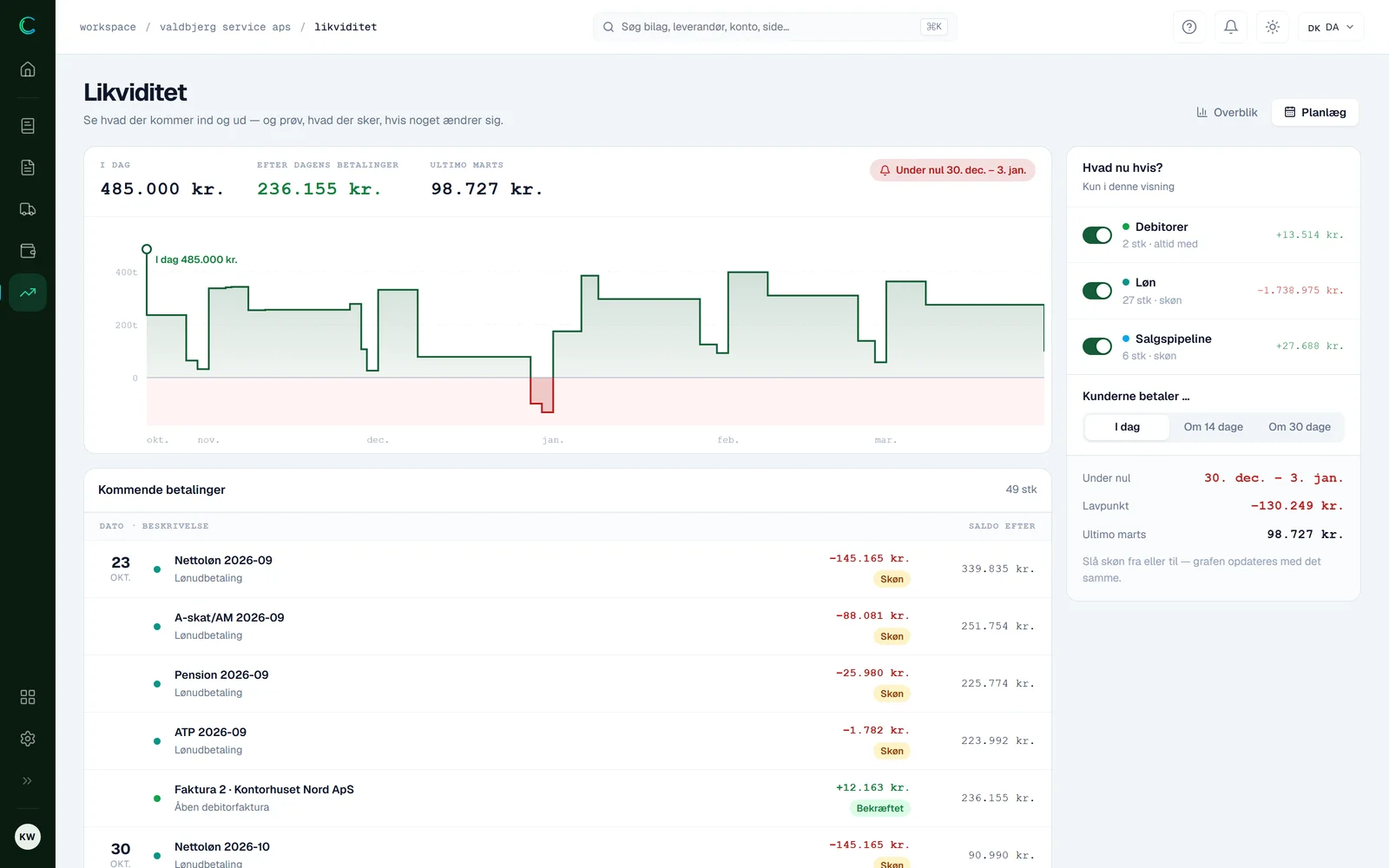
Task: Choose the Om 30 dage option
Action: click(x=1300, y=427)
